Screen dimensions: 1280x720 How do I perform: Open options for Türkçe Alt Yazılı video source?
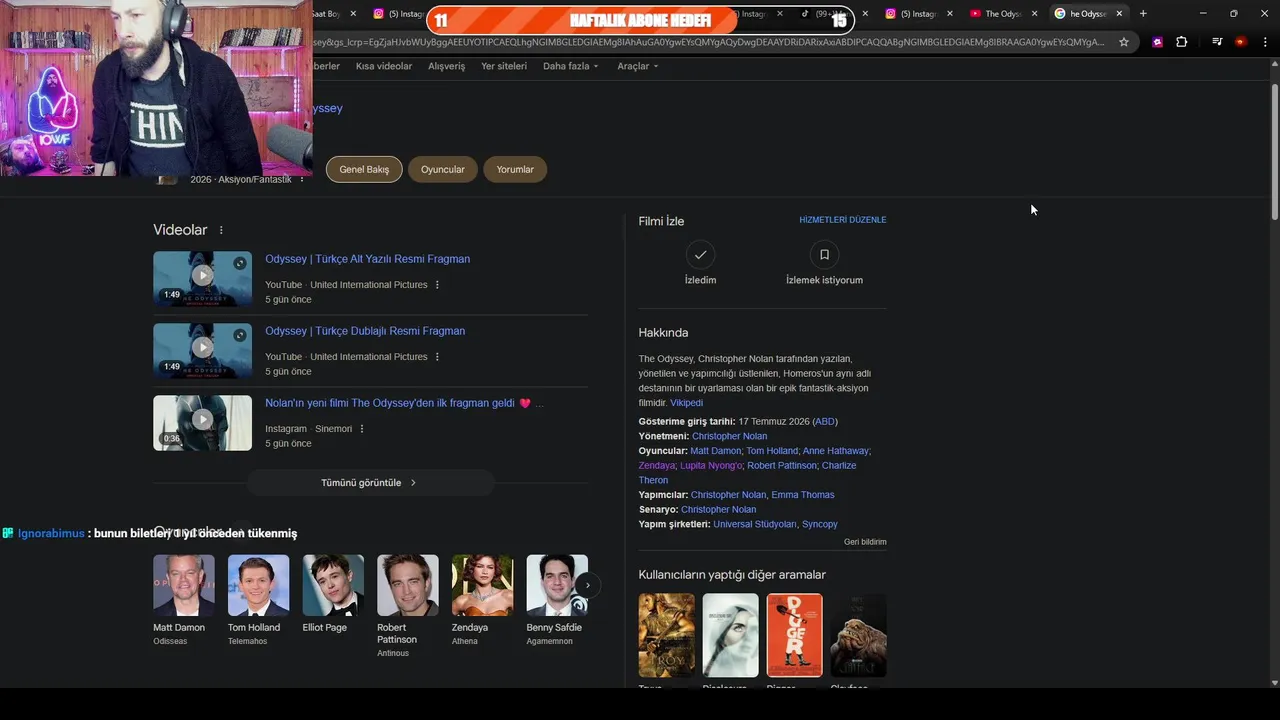coord(437,285)
